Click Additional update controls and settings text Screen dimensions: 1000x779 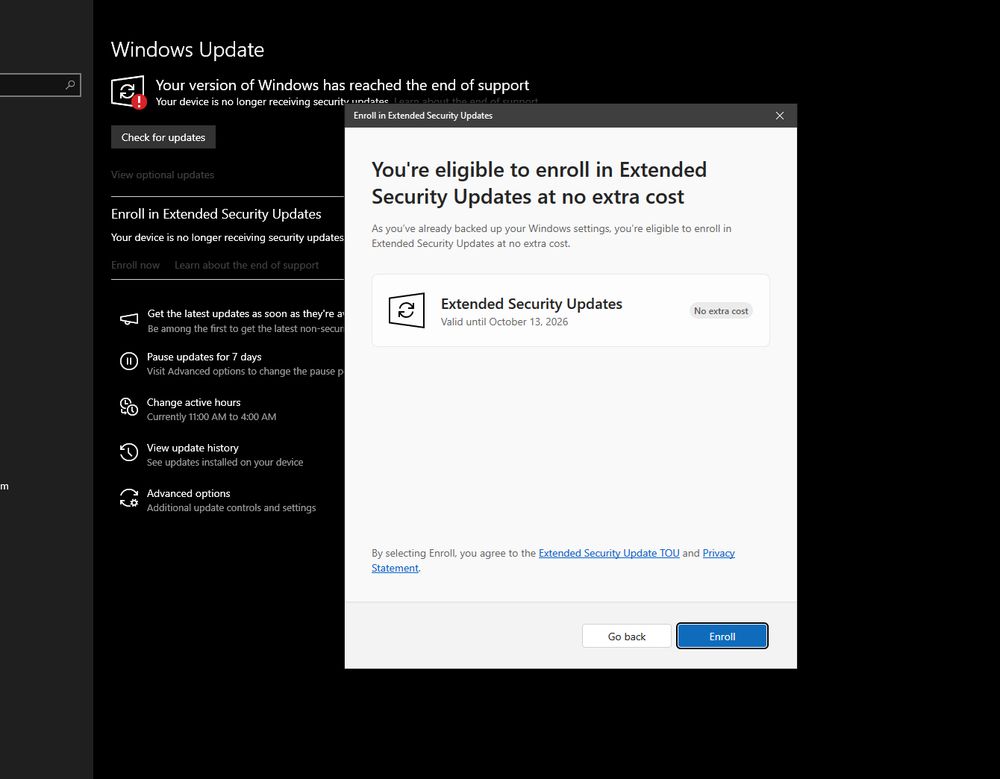[x=231, y=508]
